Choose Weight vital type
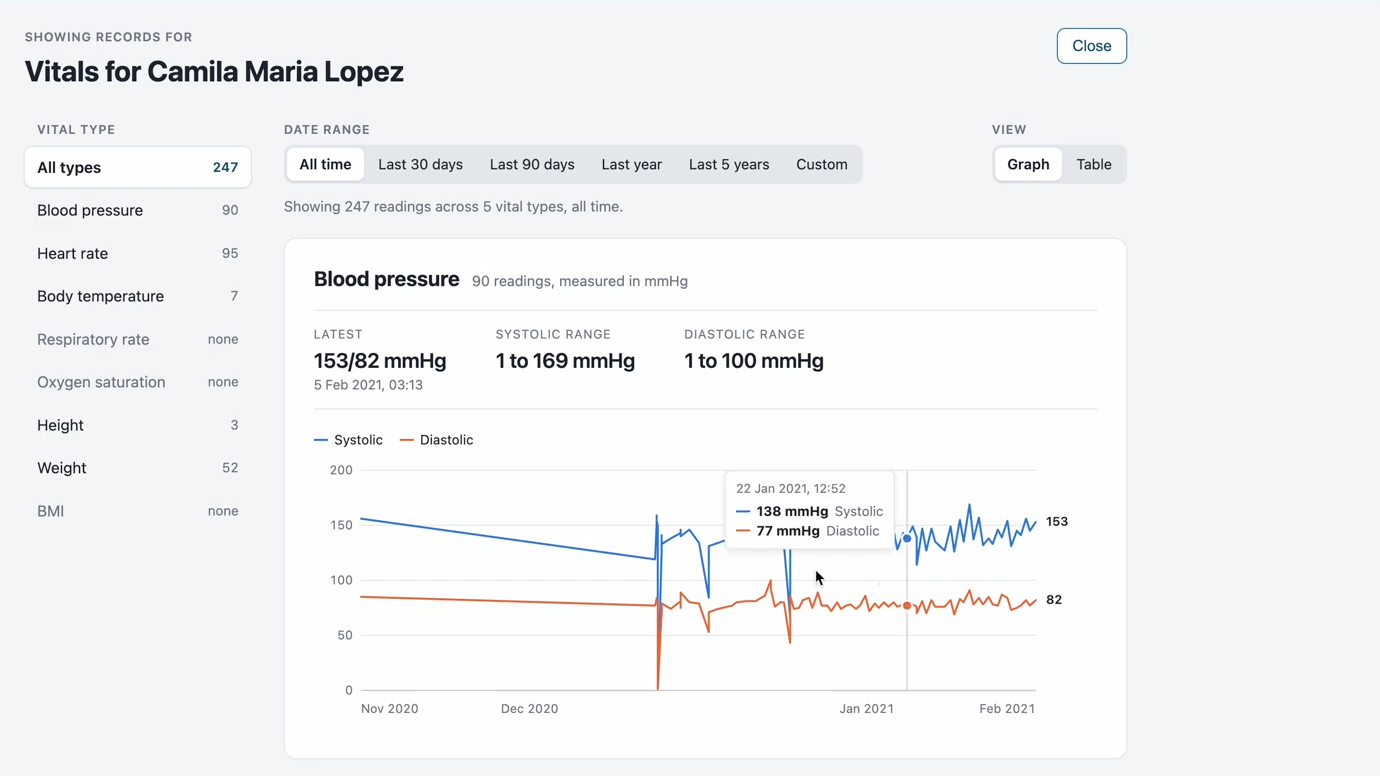1380x776 pixels. (x=138, y=468)
